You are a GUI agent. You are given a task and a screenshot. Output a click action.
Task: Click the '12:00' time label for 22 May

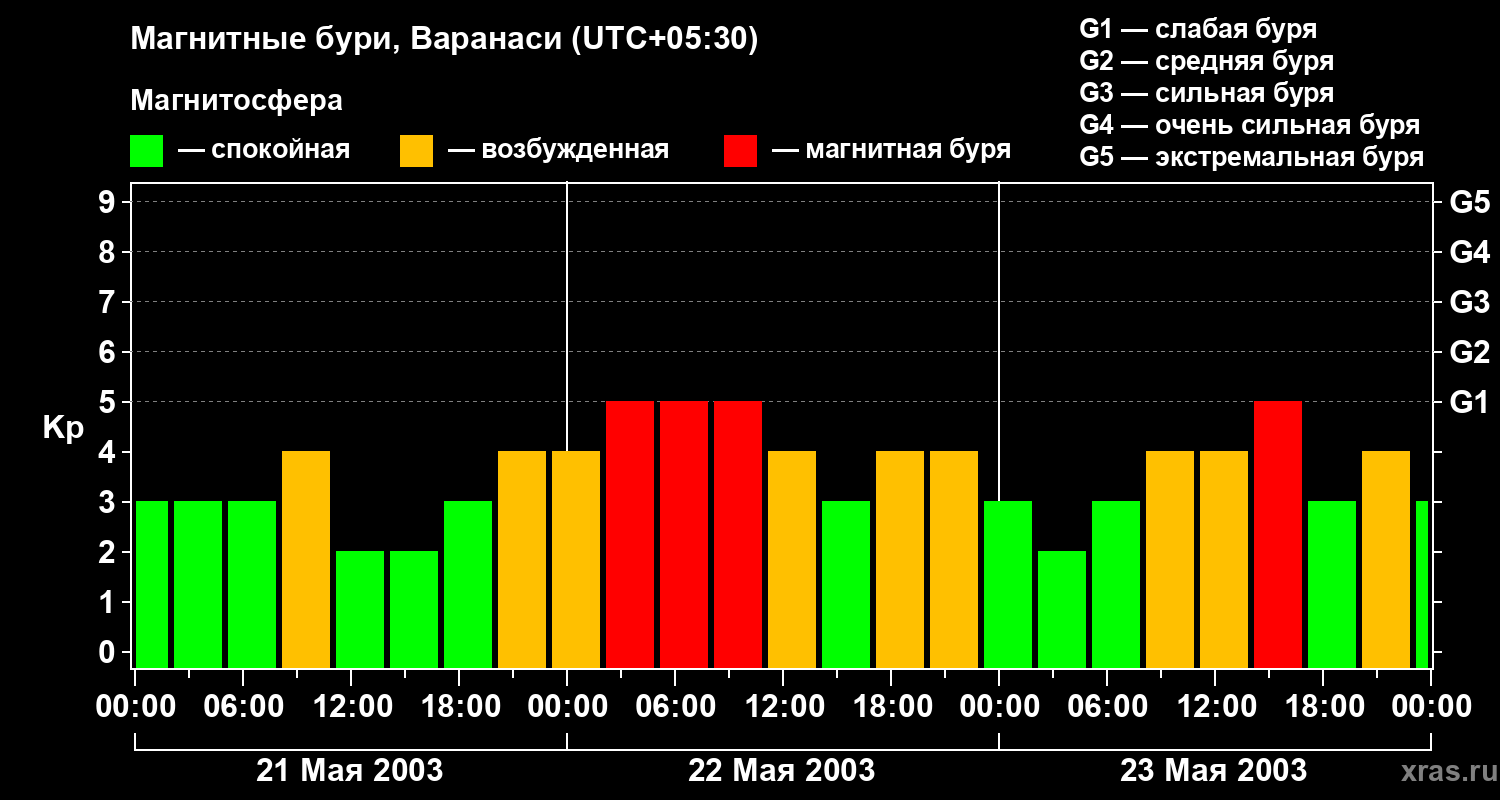tap(783, 707)
